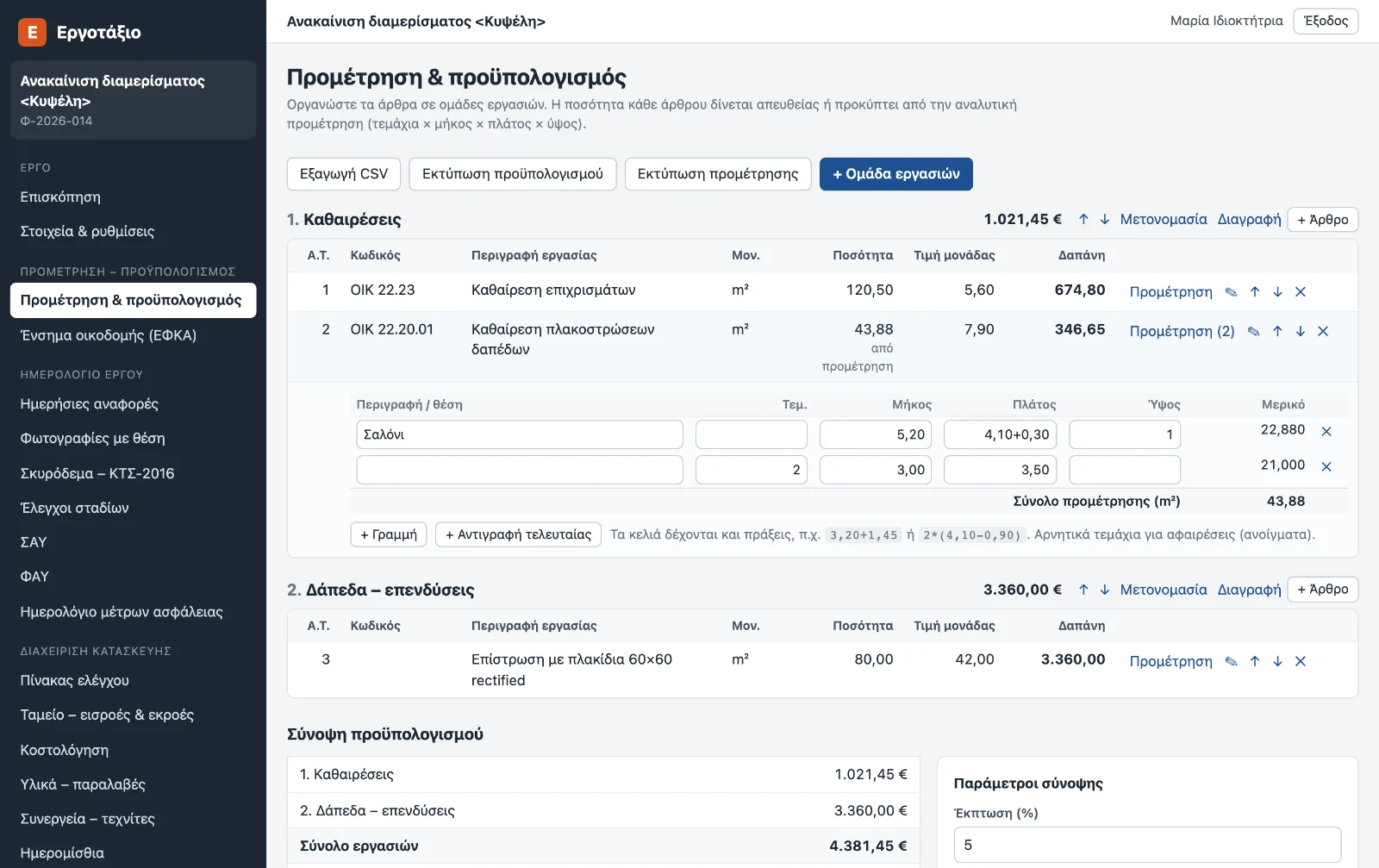This screenshot has height=868, width=1379.
Task: Move Καθαιρέσεις group down
Action: tap(1104, 219)
